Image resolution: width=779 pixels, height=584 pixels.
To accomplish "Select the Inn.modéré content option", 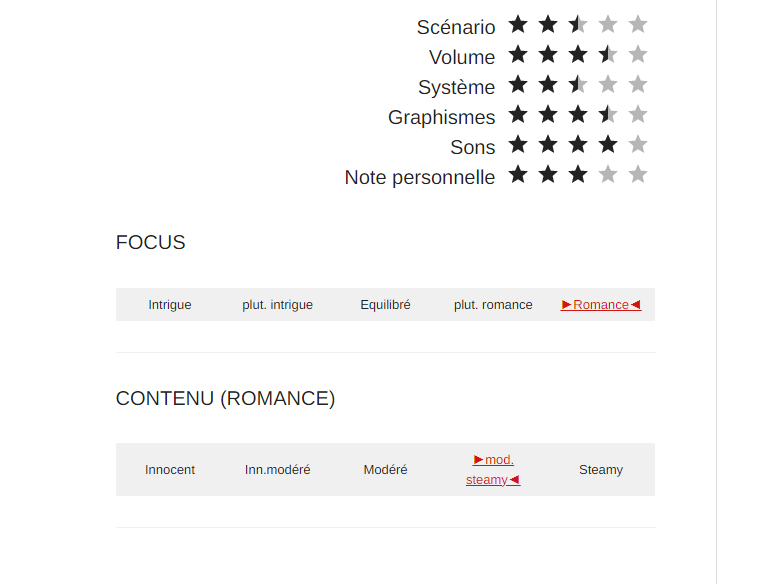I will pos(277,470).
